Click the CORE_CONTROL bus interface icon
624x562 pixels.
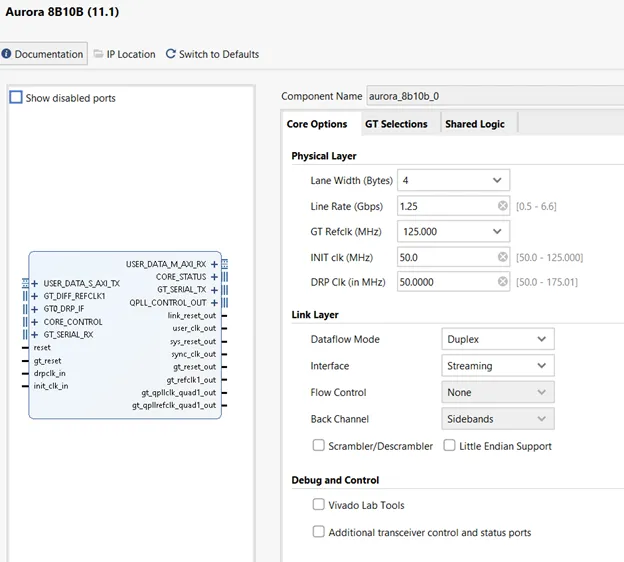coord(25,322)
